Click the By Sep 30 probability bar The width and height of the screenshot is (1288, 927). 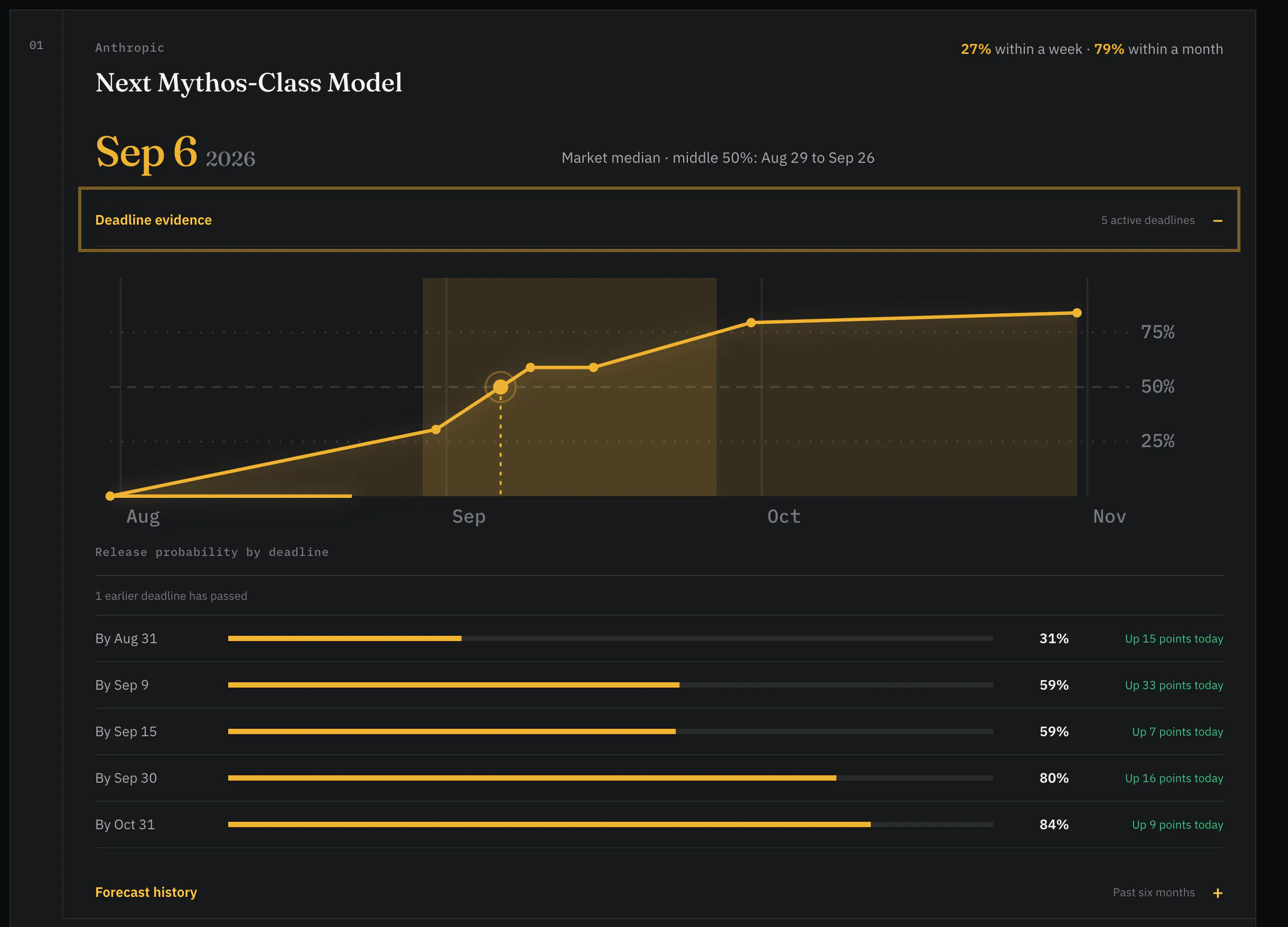click(611, 778)
